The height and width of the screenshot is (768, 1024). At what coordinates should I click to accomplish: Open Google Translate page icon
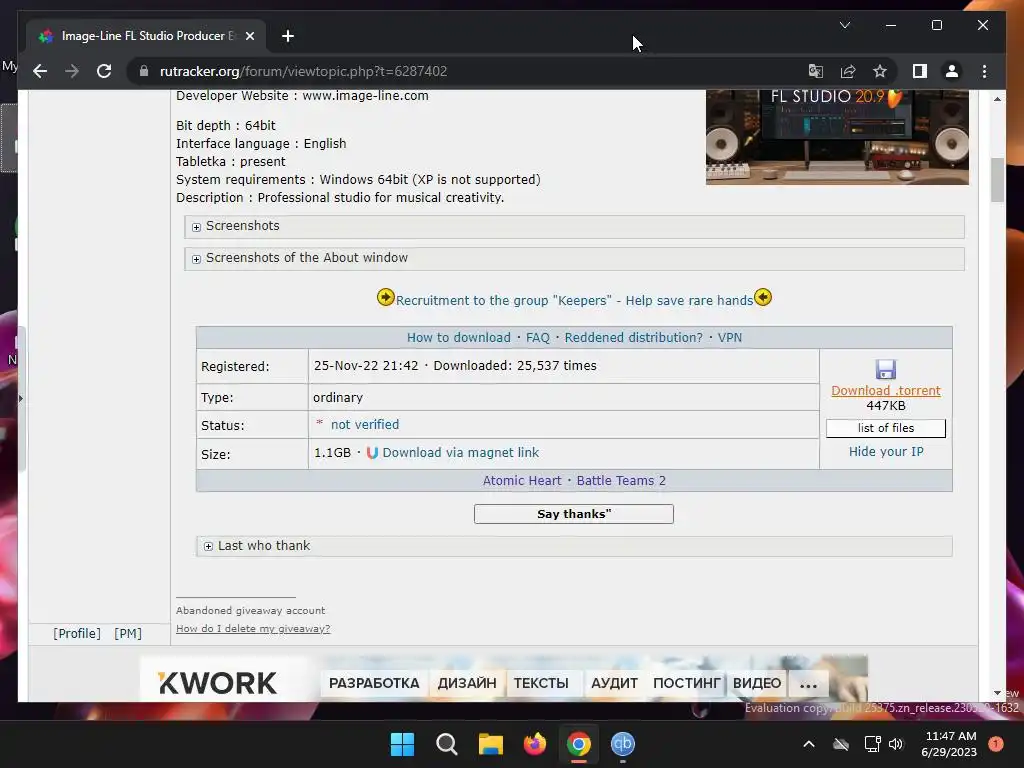click(816, 71)
